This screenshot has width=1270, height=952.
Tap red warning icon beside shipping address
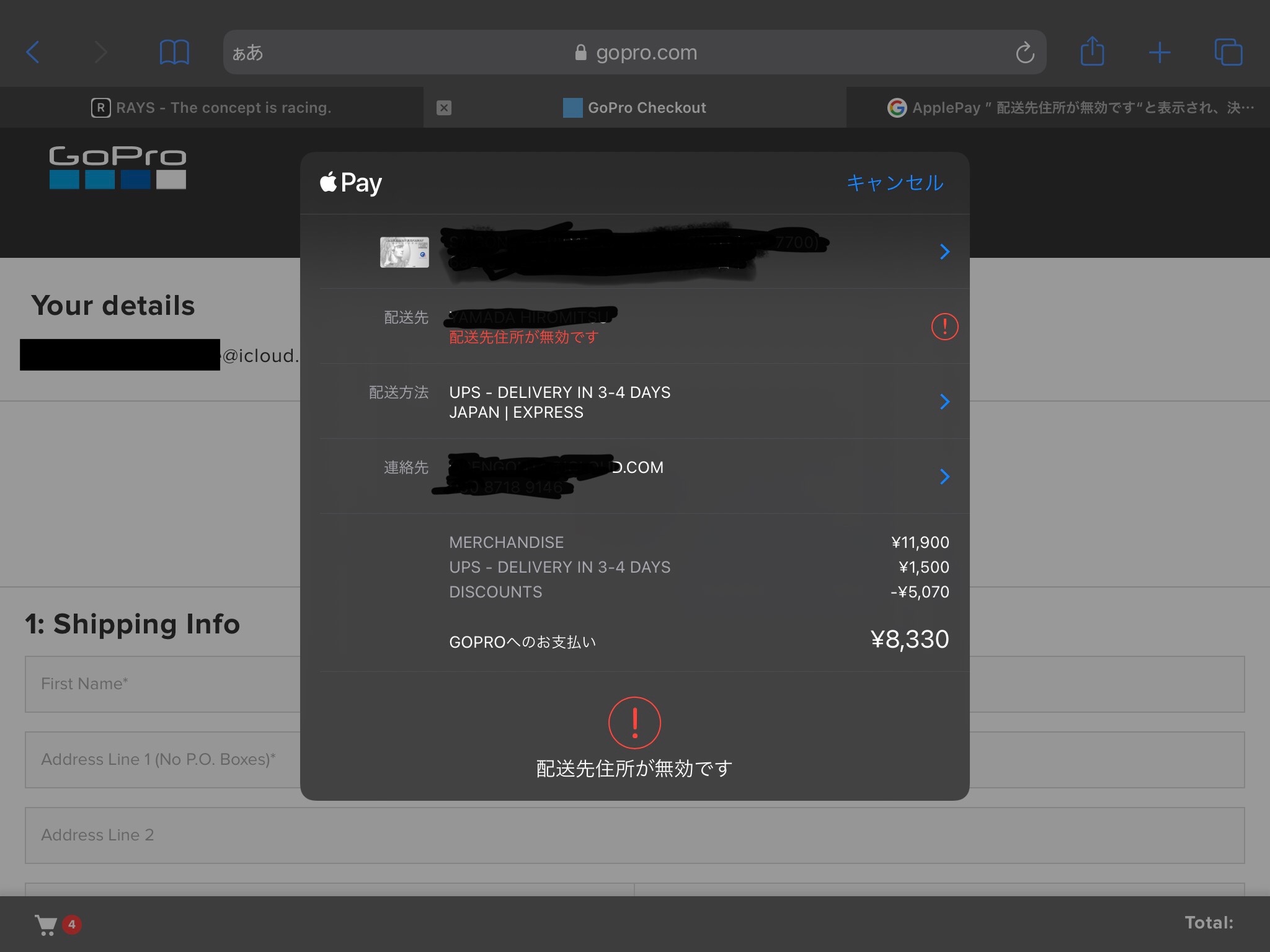coord(944,326)
